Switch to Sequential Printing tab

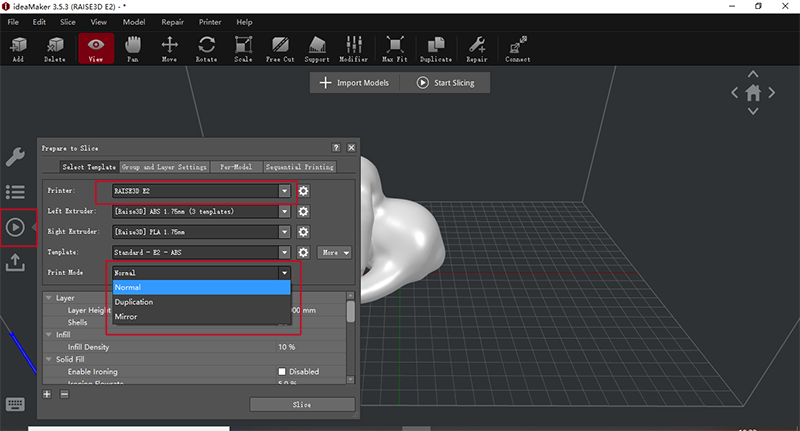(x=299, y=167)
